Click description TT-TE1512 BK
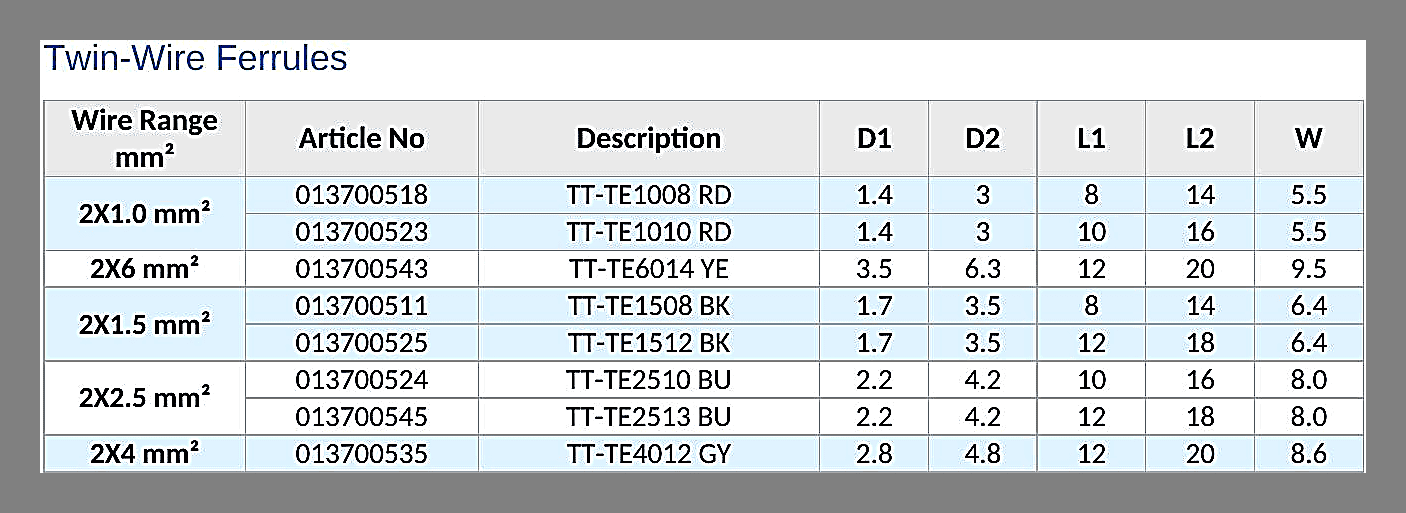 pyautogui.click(x=648, y=343)
